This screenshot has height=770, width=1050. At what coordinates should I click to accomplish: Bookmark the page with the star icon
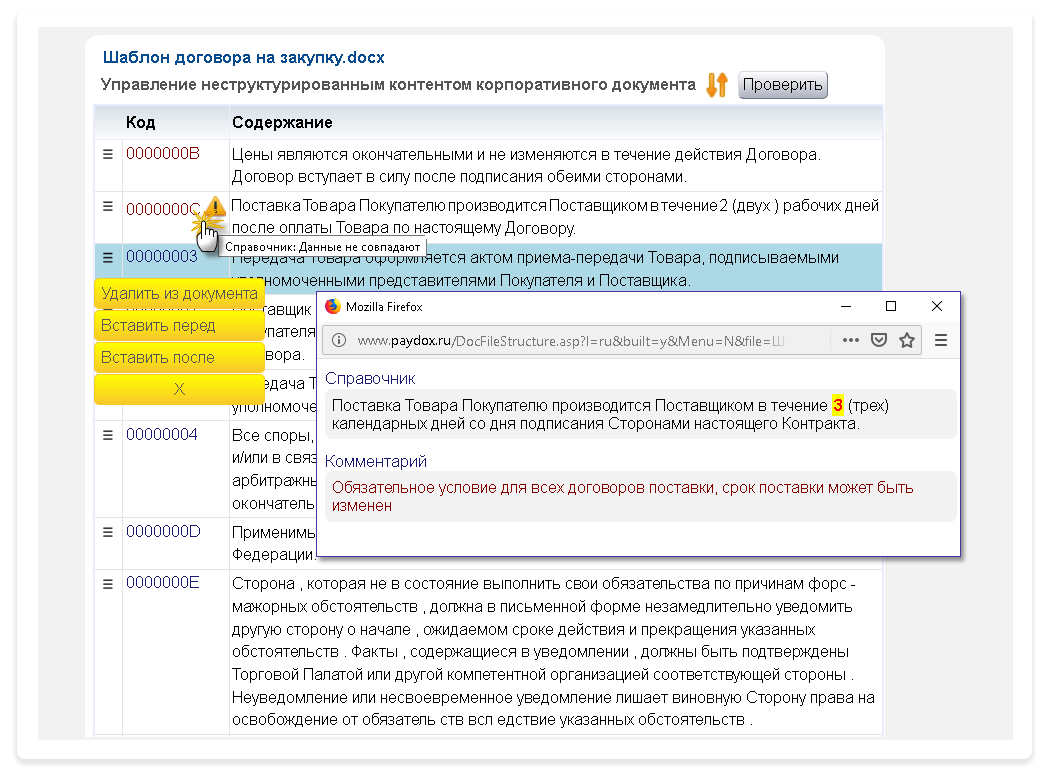[906, 340]
